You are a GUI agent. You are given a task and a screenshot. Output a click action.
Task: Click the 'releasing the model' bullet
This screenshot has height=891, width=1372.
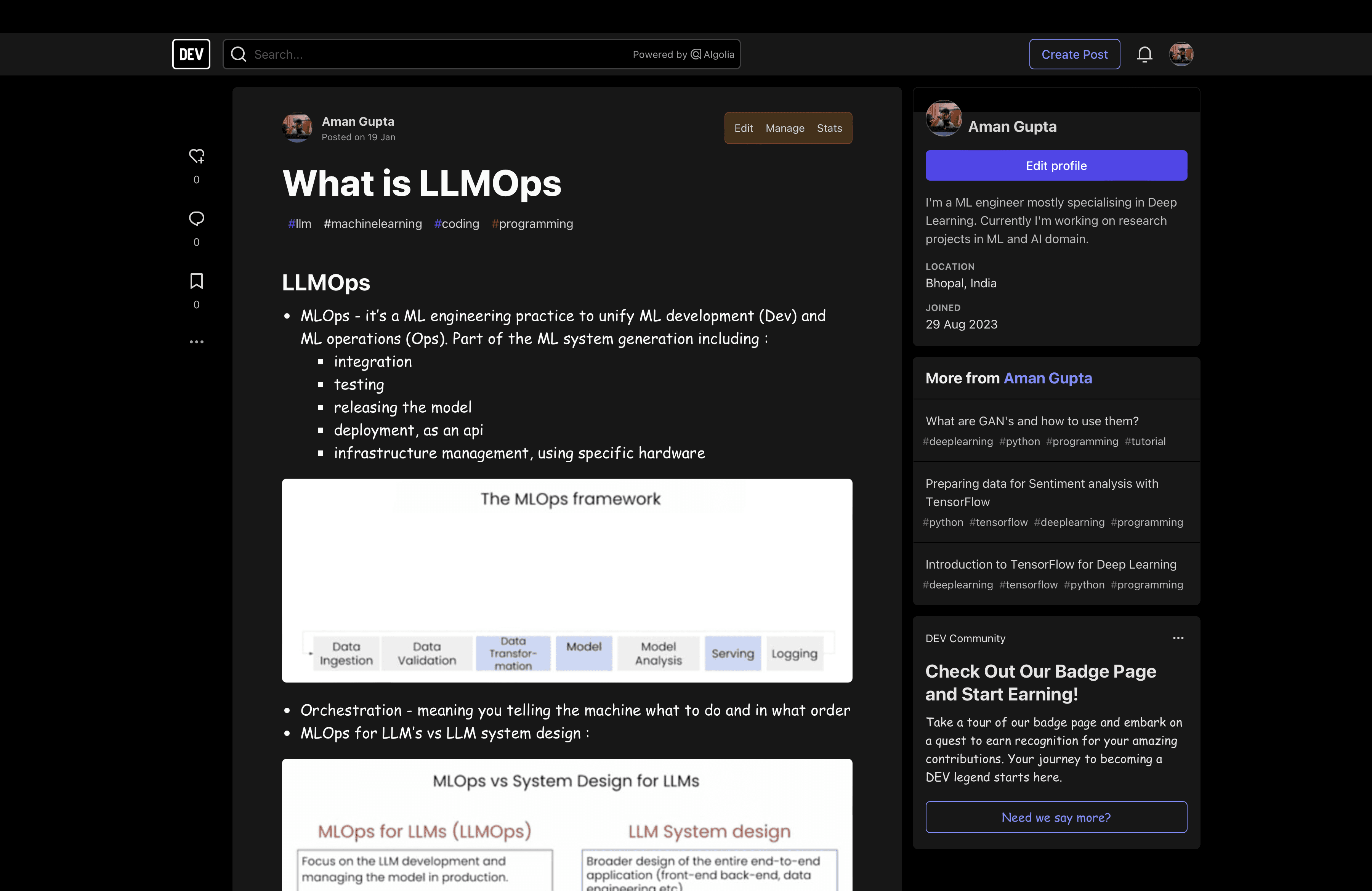[x=402, y=407]
